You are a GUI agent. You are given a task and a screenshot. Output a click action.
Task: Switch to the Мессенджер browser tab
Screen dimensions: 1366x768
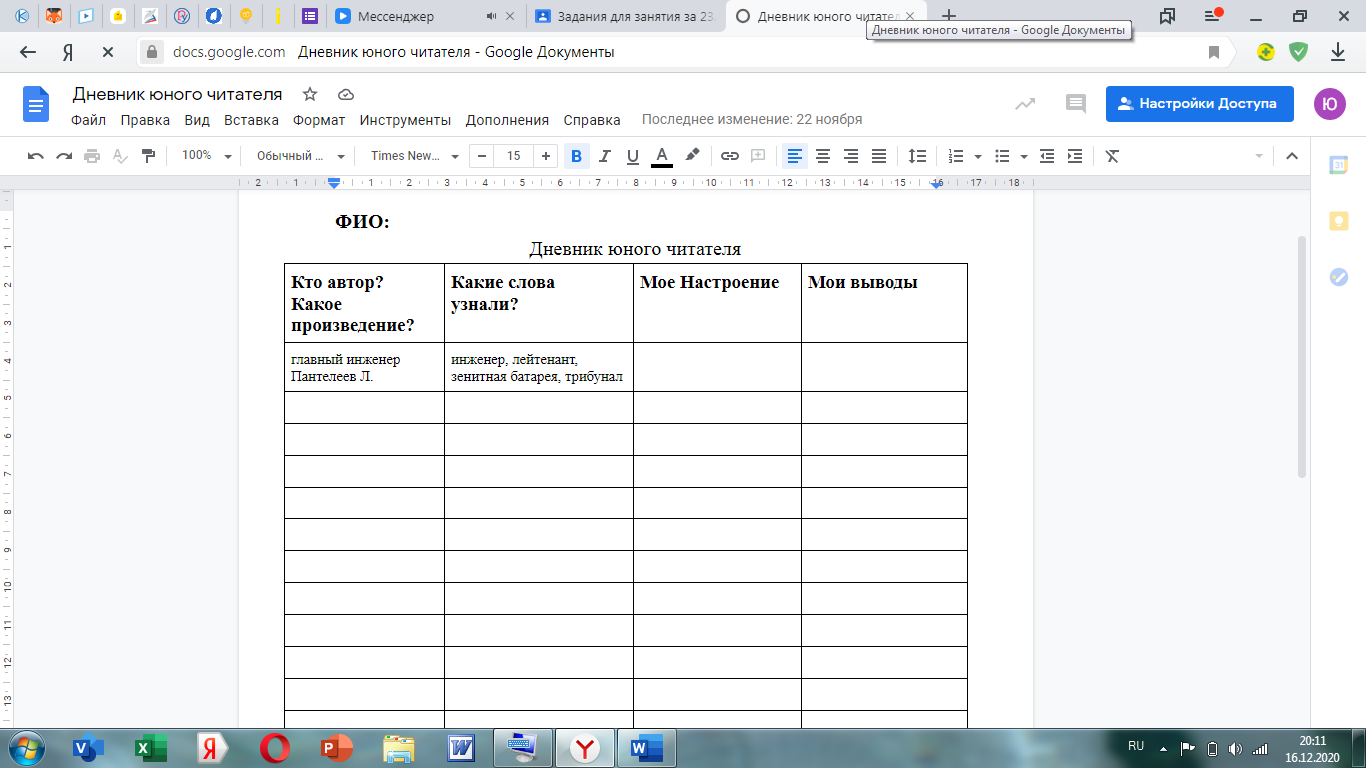[424, 16]
